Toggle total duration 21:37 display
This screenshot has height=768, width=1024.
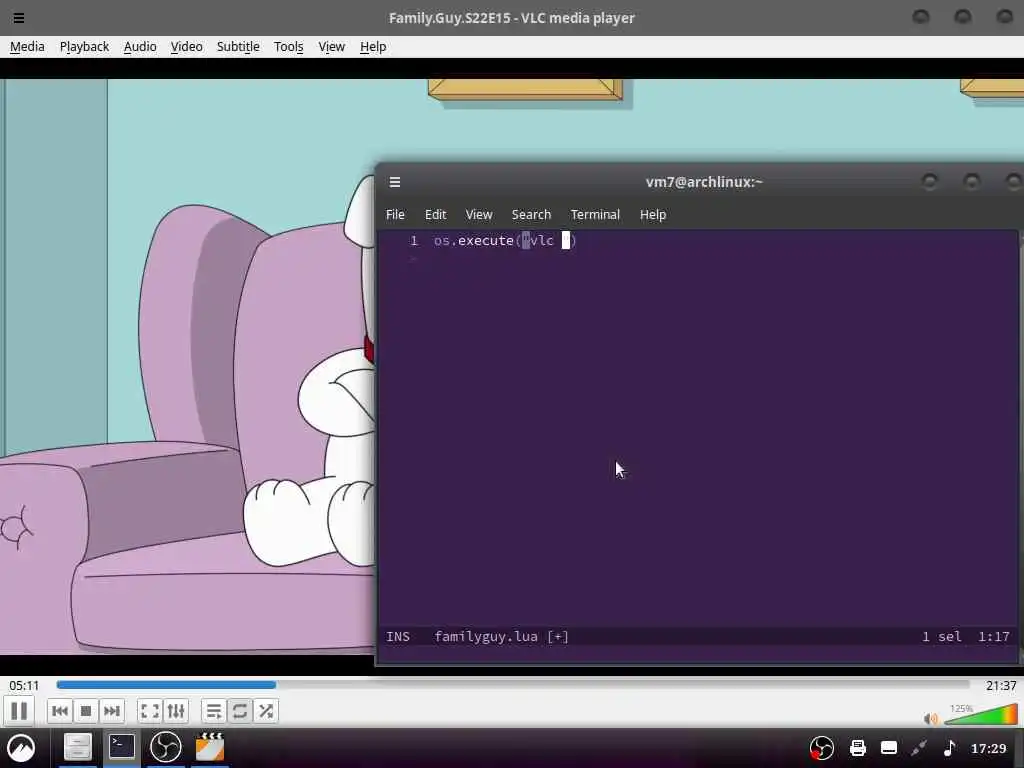coord(1000,685)
